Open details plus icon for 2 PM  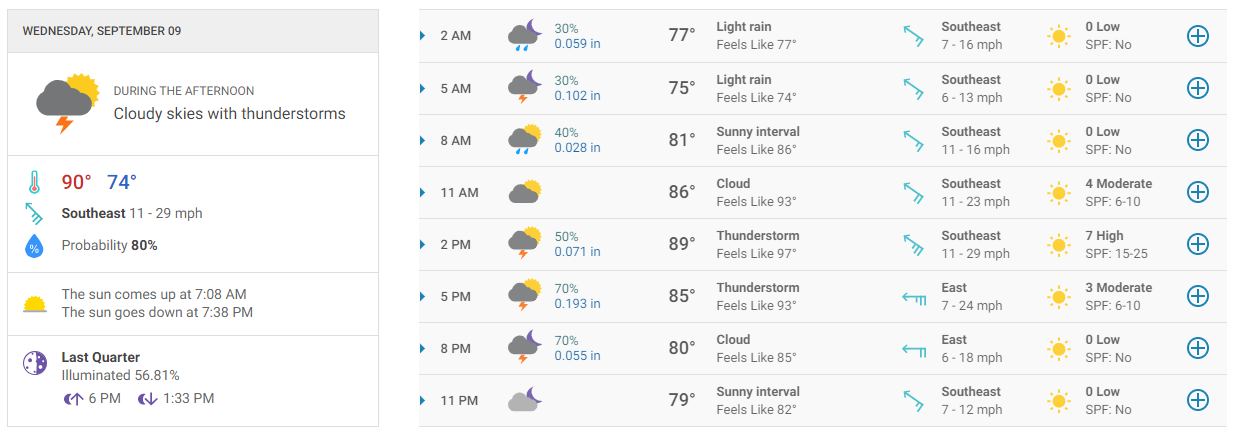[1197, 244]
